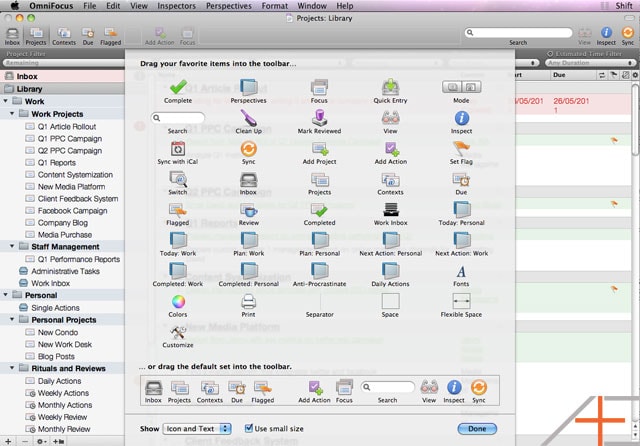Open the Remaining project filter dropdown
The width and height of the screenshot is (640, 446).
coord(63,63)
